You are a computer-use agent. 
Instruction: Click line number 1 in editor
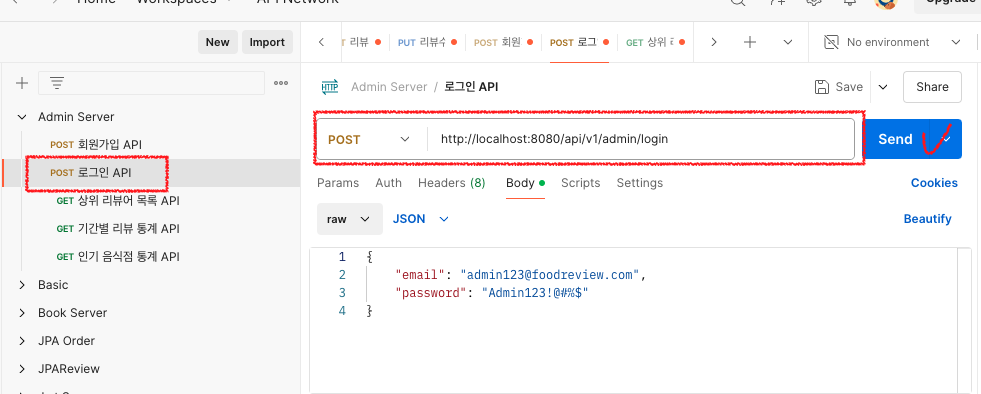tap(342, 256)
